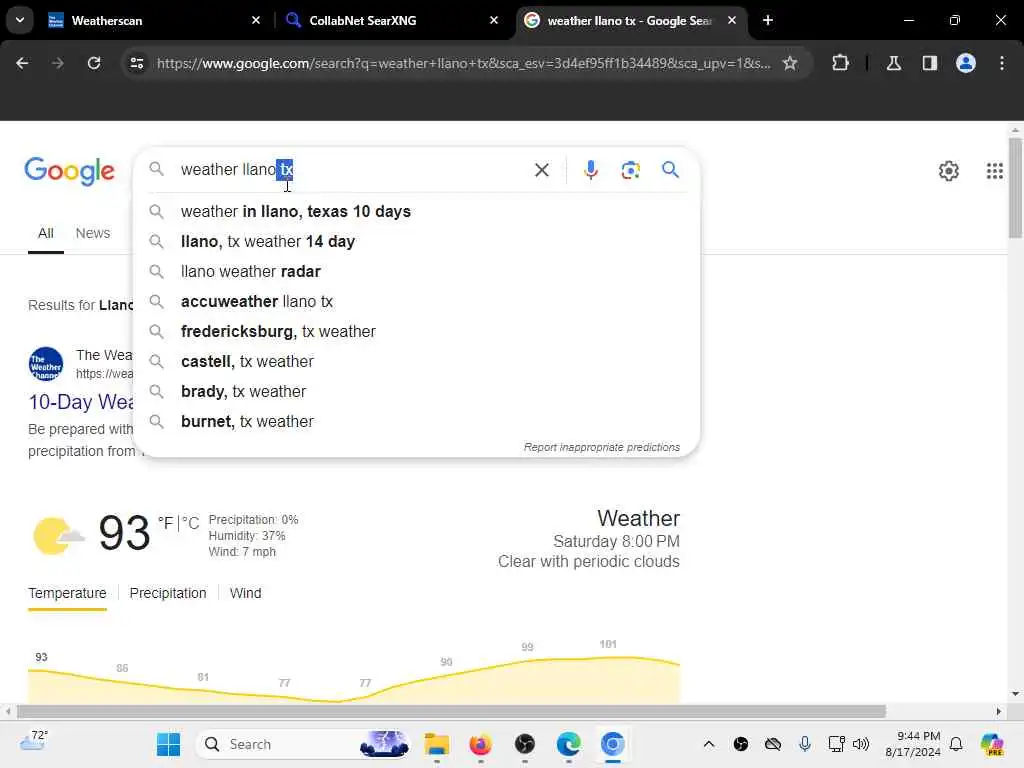Clear the search query with X
Screen dimensions: 1024x768
tap(541, 170)
